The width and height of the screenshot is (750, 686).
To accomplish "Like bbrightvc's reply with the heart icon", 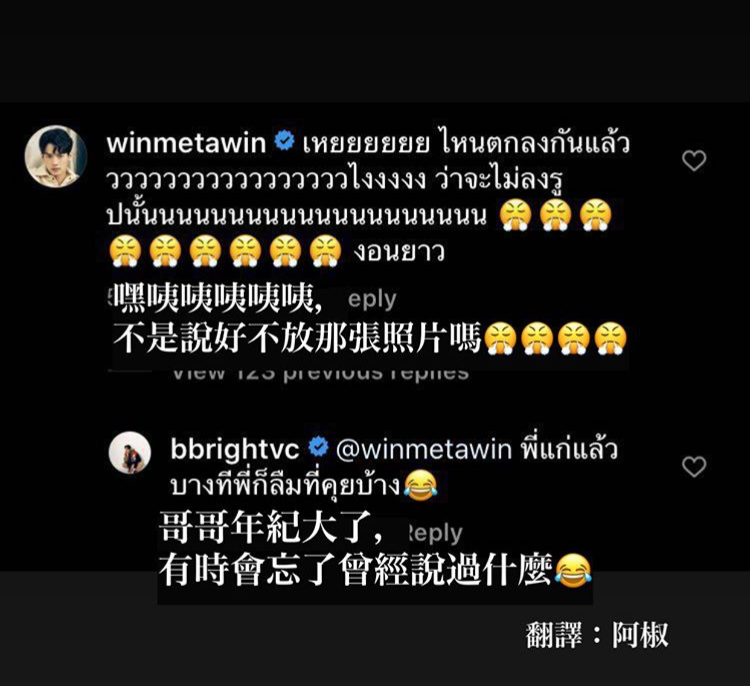I will tap(694, 467).
